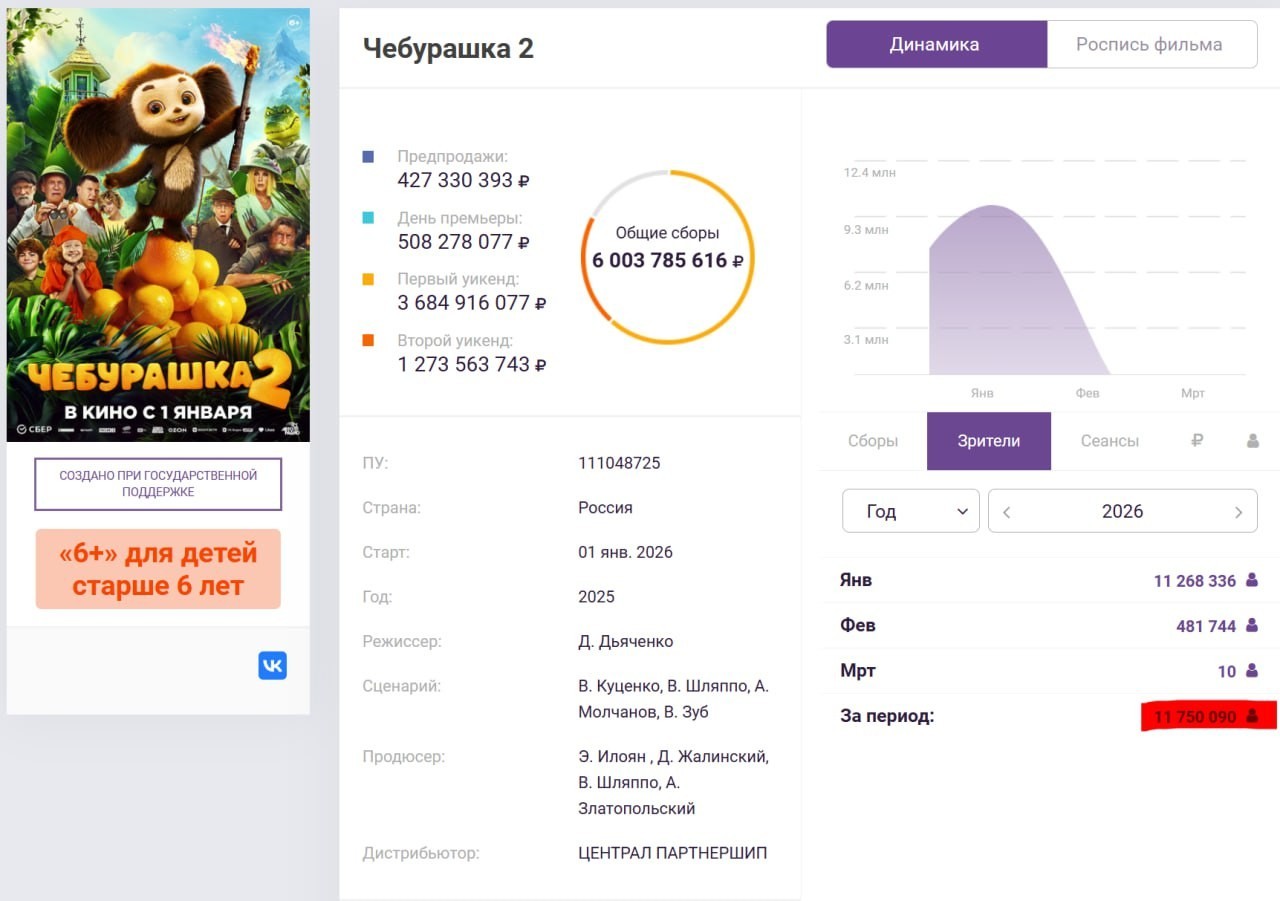This screenshot has height=901, width=1280.
Task: Go to previous year with left chevron
Action: pos(1007,512)
